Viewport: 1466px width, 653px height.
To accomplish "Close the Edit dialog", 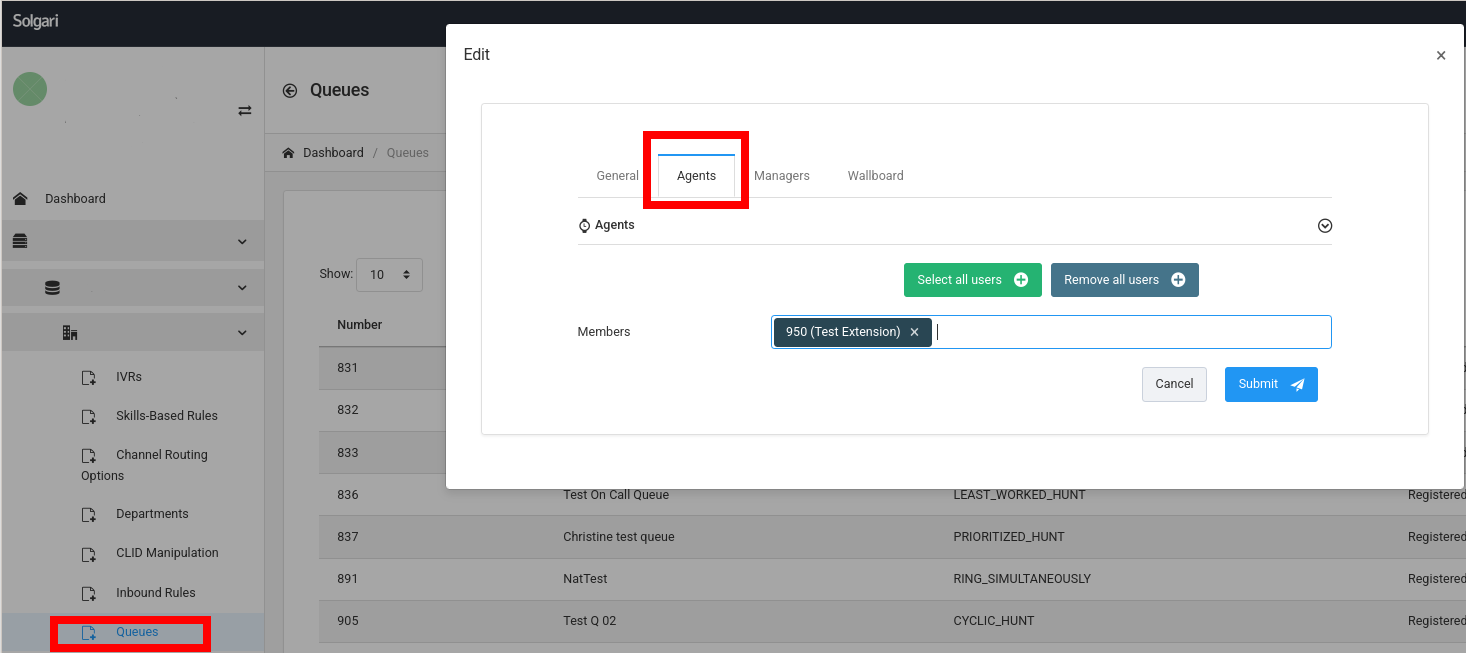I will [1440, 56].
